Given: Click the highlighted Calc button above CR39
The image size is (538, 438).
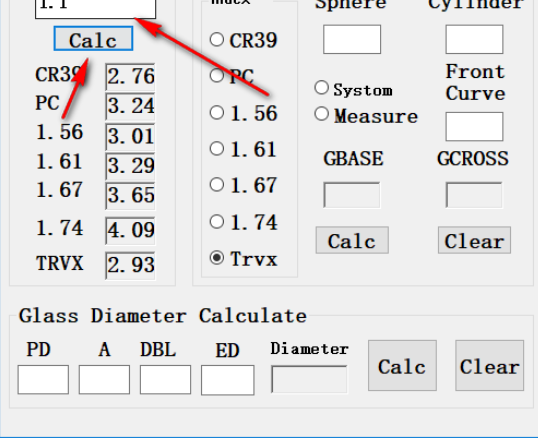Looking at the screenshot, I should click(x=93, y=38).
